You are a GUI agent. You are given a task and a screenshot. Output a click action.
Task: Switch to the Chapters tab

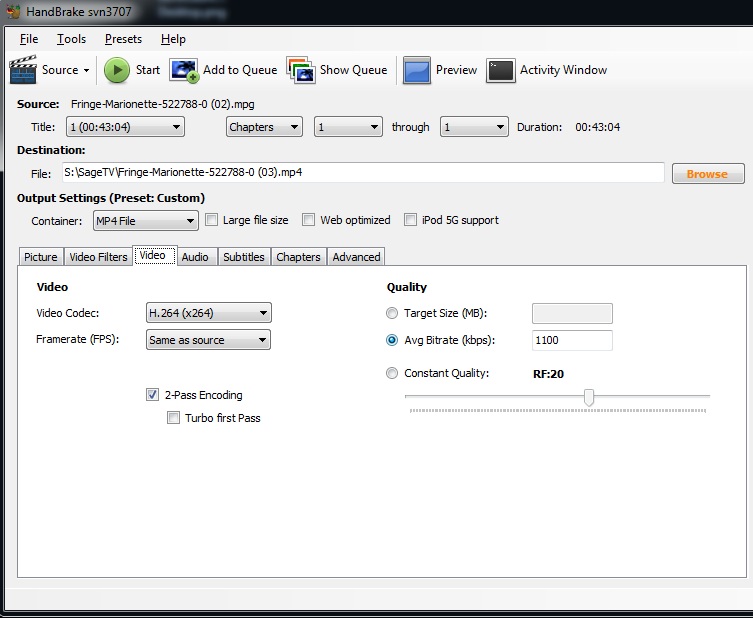pos(298,257)
